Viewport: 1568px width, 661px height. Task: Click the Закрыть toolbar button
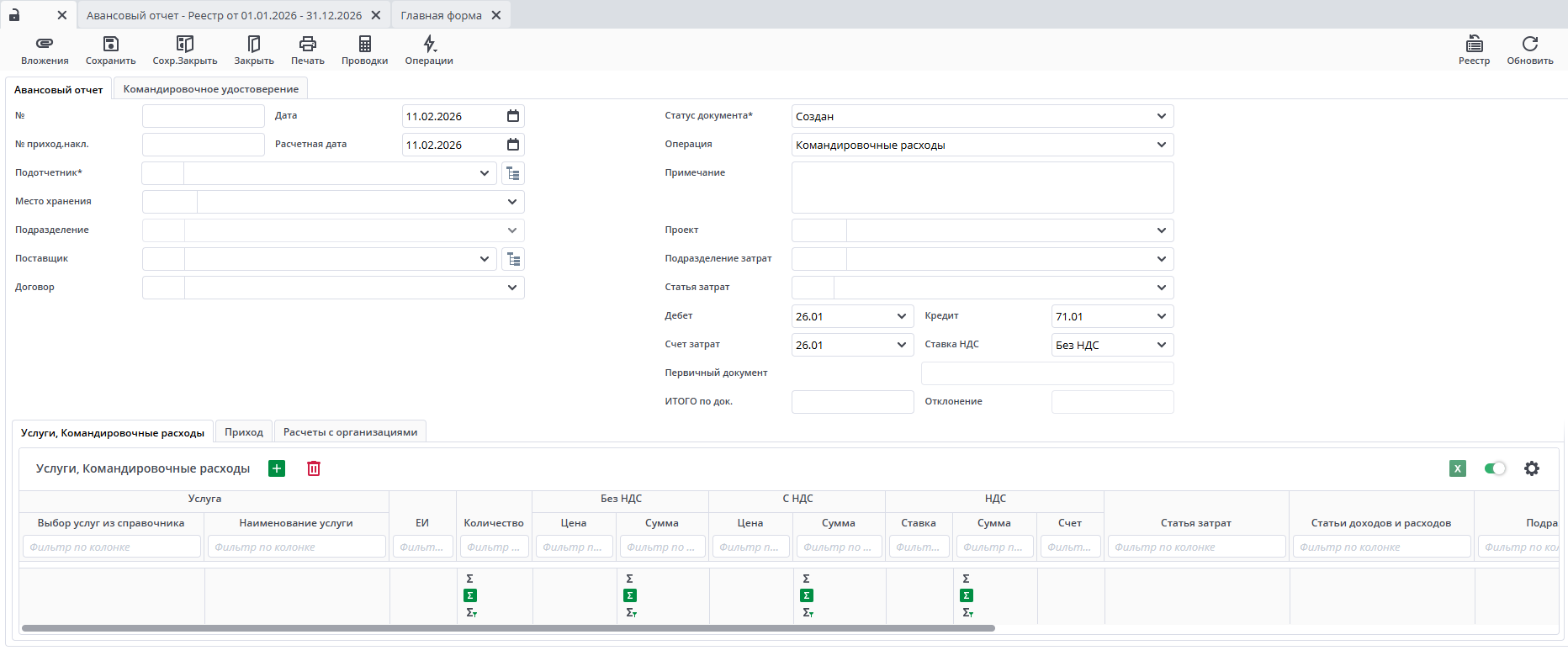[x=254, y=50]
